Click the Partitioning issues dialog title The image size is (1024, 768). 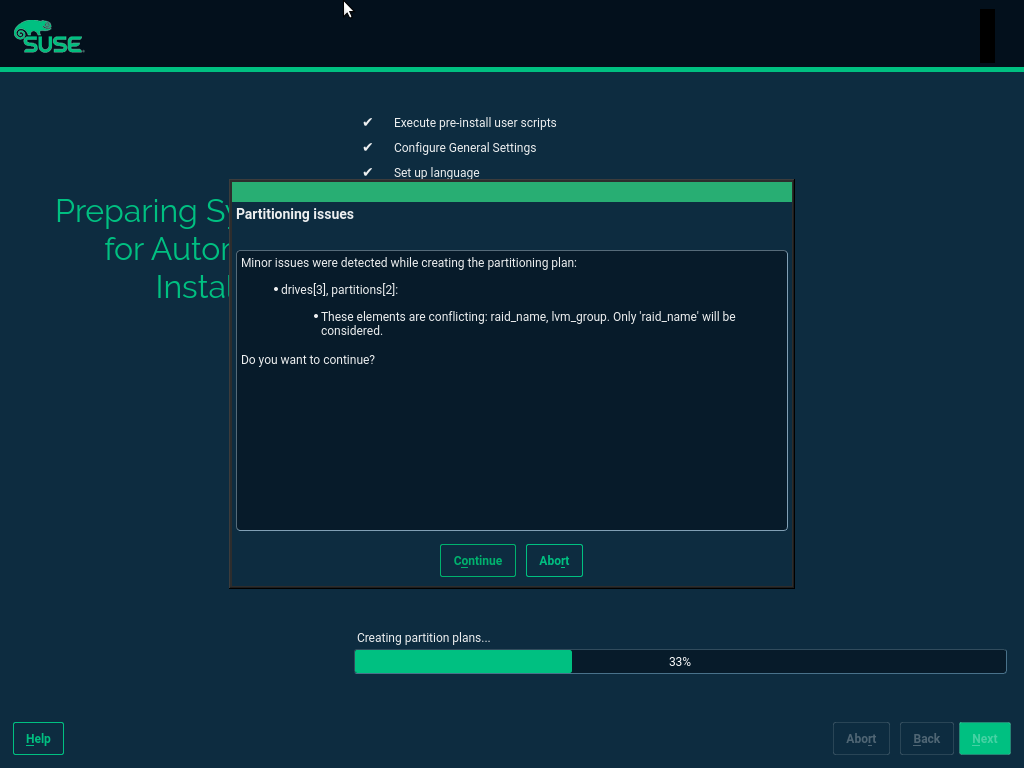(x=295, y=214)
